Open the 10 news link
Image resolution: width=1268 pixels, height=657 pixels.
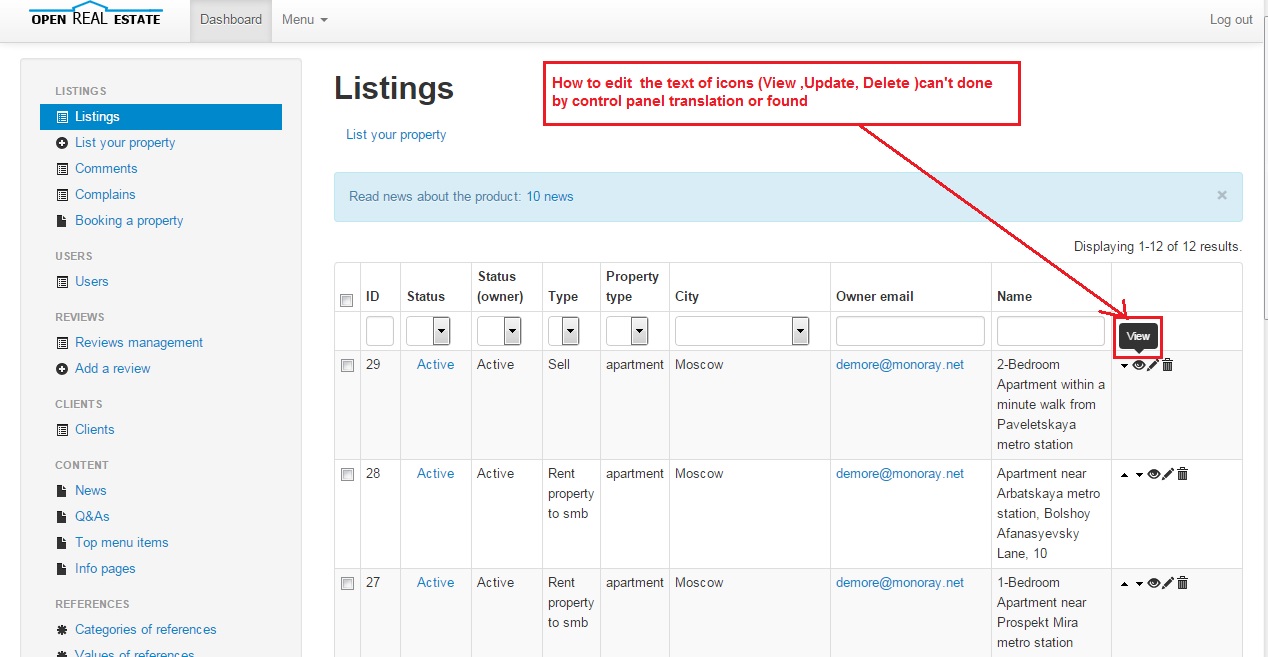pyautogui.click(x=549, y=197)
